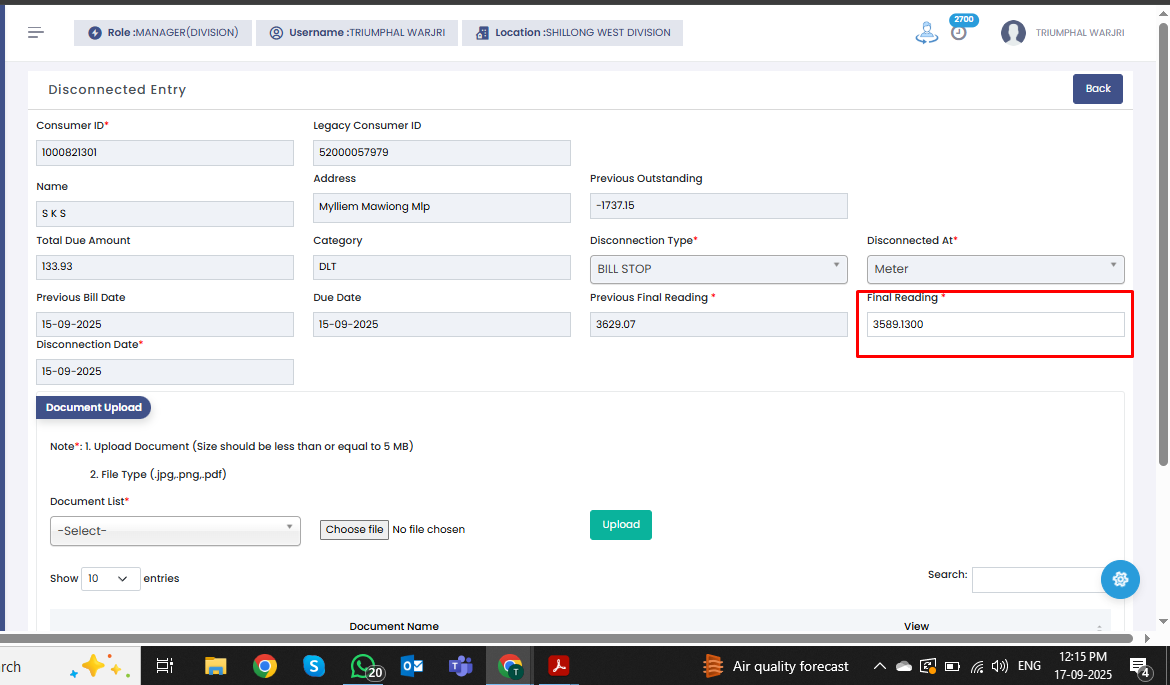1170x685 pixels.
Task: Show hidden system tray icons
Action: pyautogui.click(x=880, y=666)
